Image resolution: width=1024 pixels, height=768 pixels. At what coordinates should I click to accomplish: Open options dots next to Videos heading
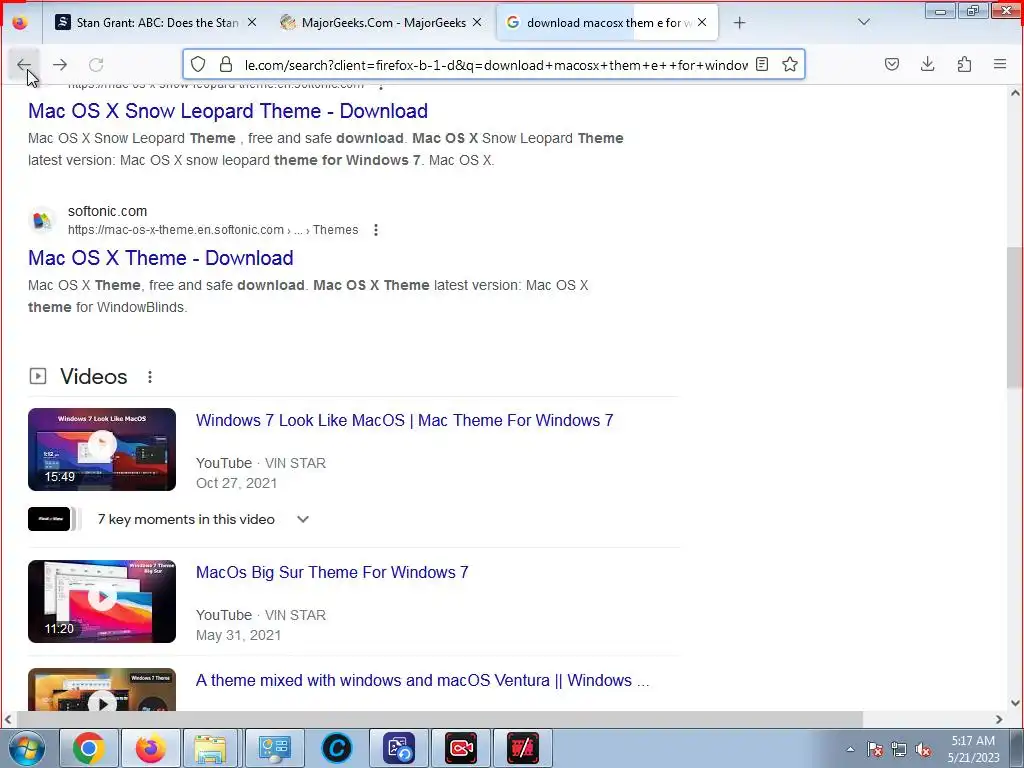click(x=150, y=377)
